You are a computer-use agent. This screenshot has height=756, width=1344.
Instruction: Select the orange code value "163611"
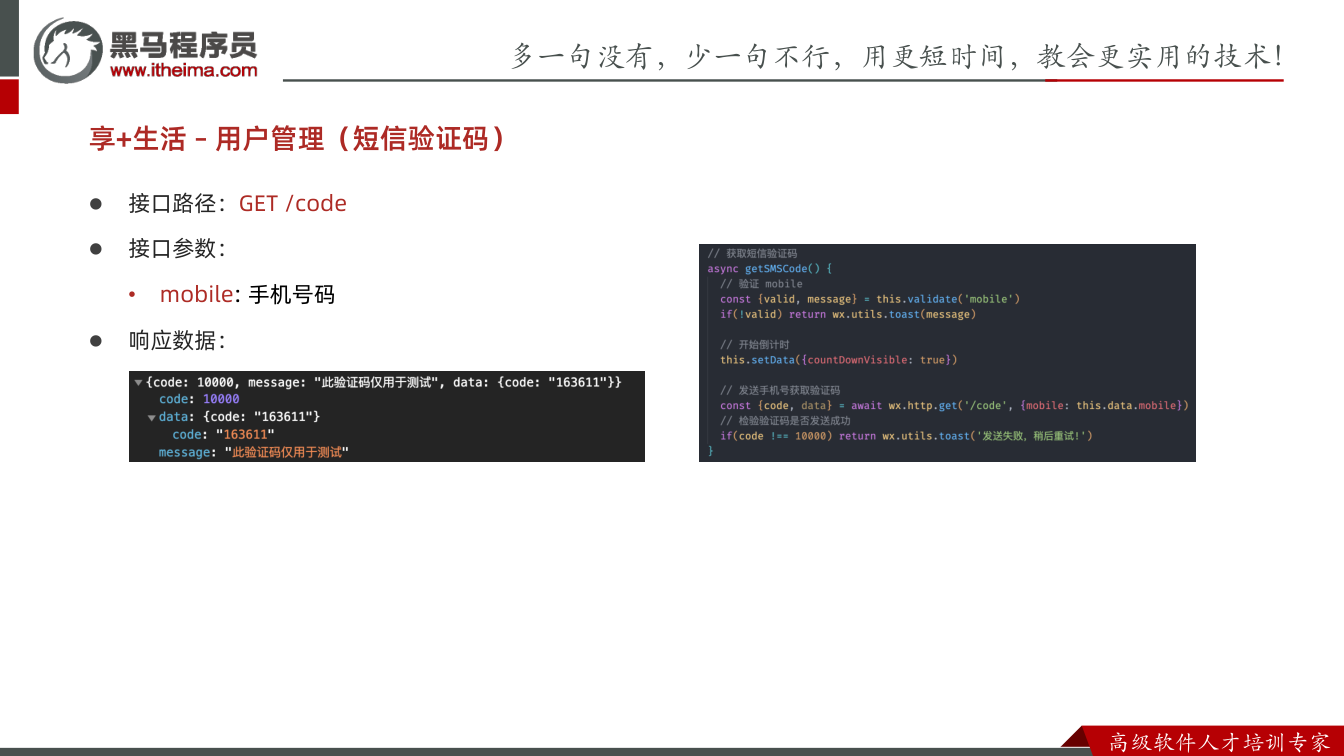pos(247,435)
